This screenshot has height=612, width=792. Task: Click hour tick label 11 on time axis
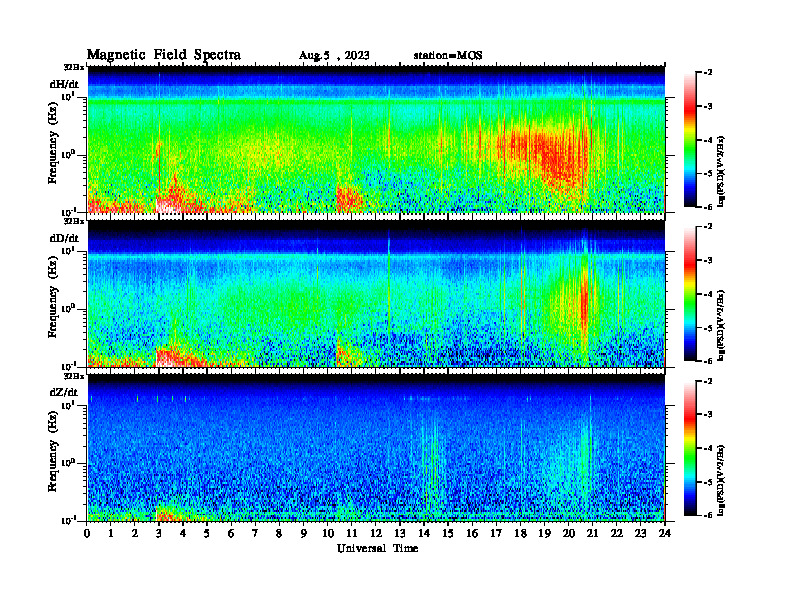(x=352, y=533)
